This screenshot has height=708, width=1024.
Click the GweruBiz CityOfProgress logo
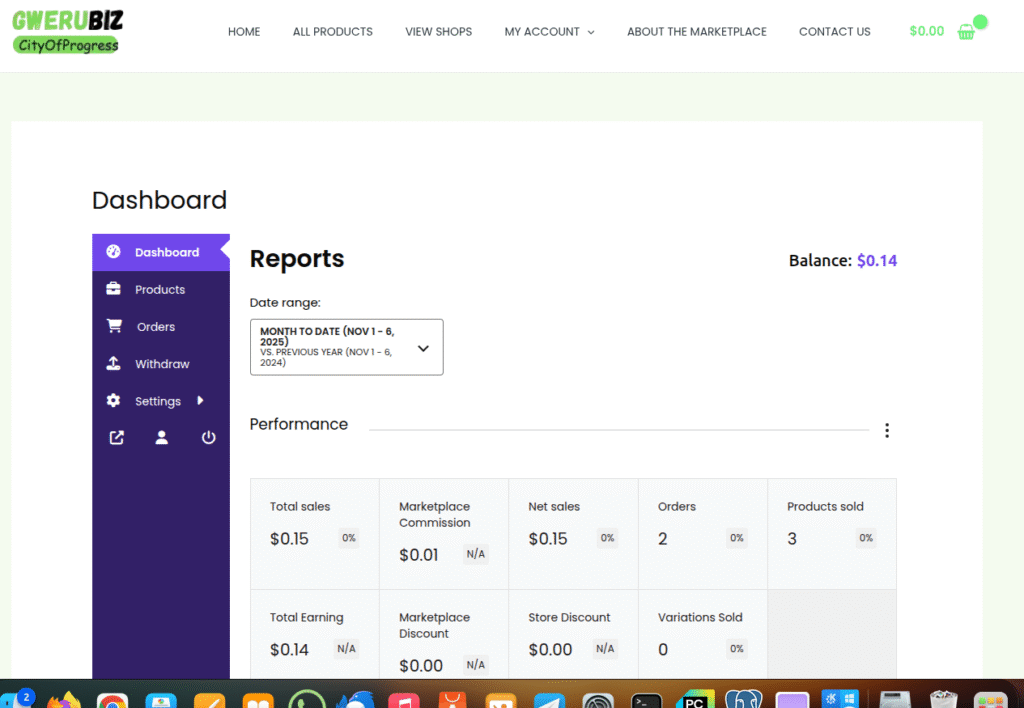coord(67,32)
